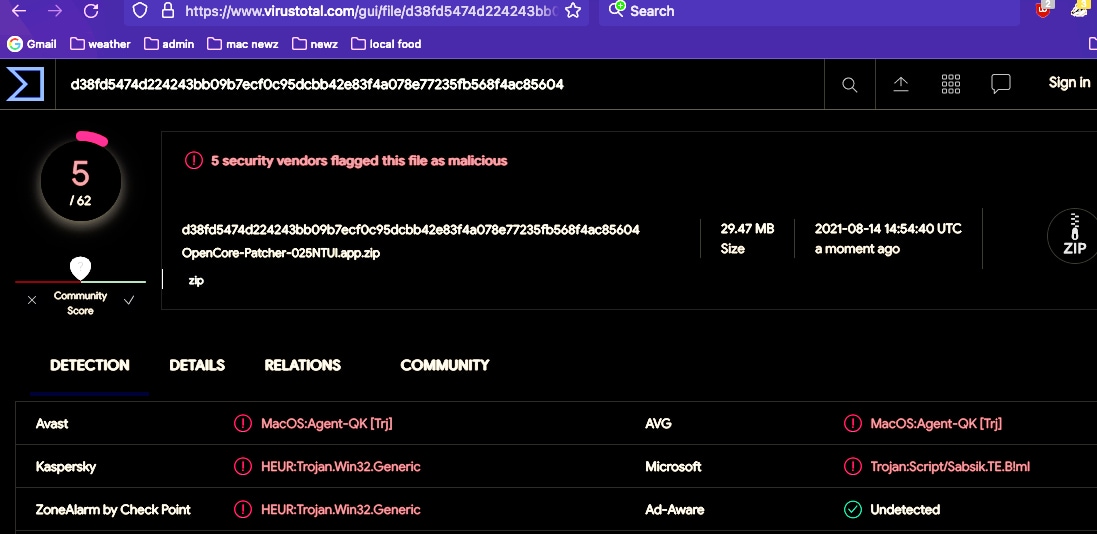
Task: Click the ZoneAlarm by Check Point vendor name
Action: pyautogui.click(x=113, y=510)
